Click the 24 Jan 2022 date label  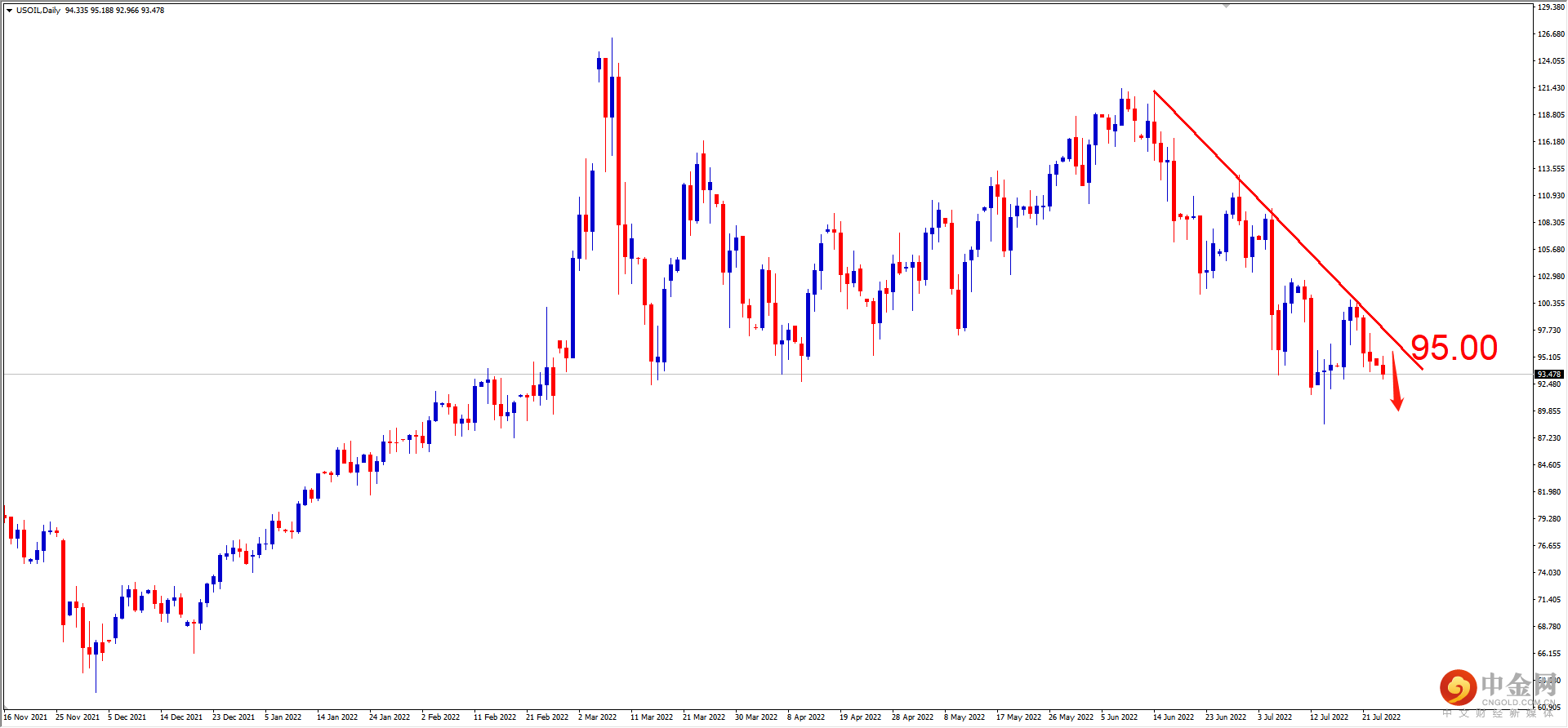(390, 717)
